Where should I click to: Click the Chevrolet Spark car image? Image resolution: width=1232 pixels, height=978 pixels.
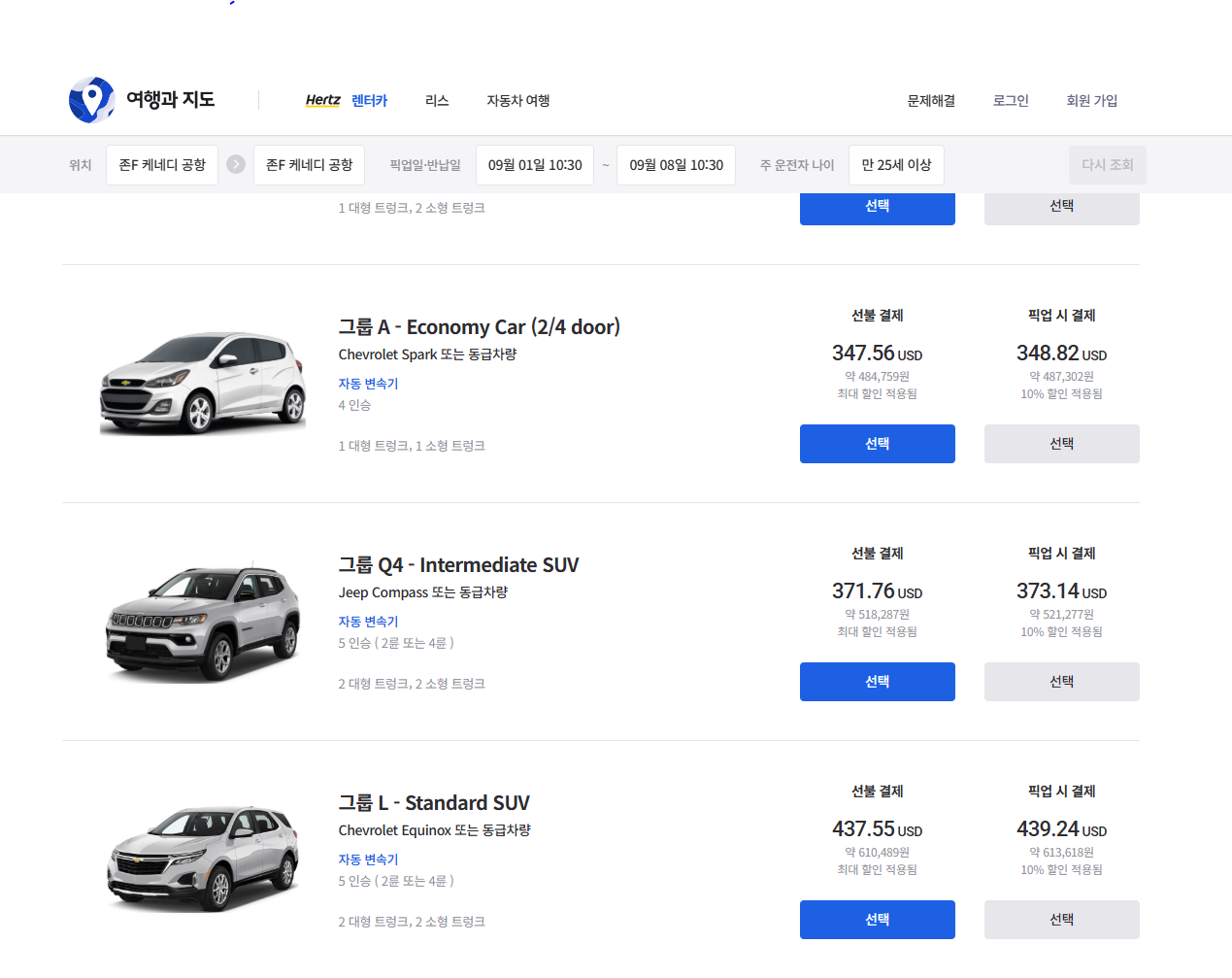(203, 383)
